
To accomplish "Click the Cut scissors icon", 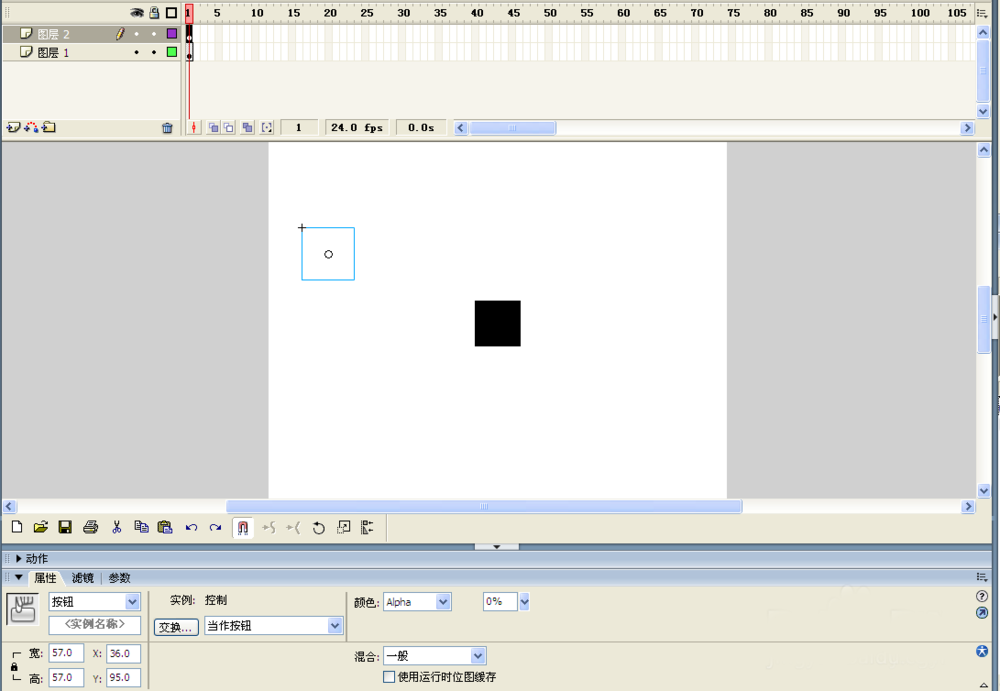I will (117, 527).
